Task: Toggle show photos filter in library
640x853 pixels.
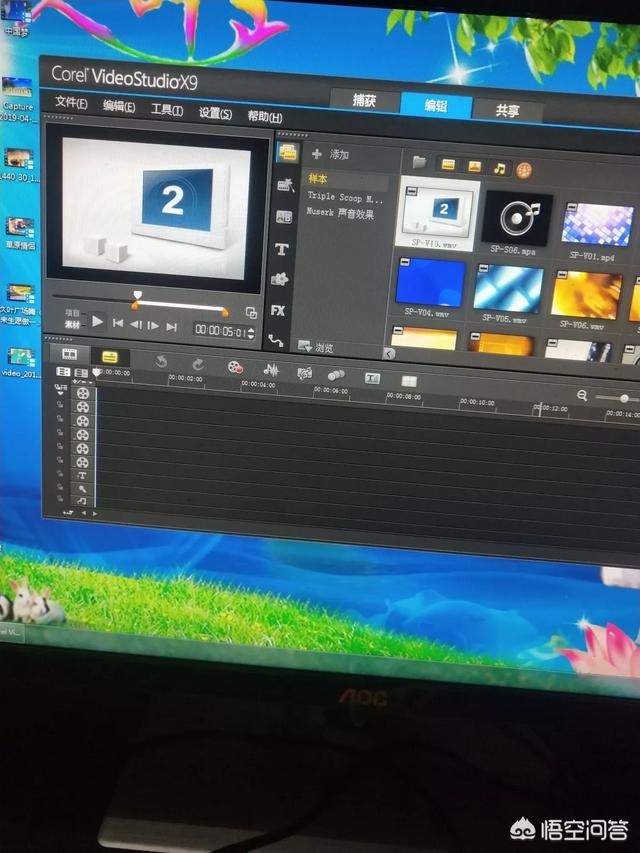Action: pyautogui.click(x=474, y=166)
